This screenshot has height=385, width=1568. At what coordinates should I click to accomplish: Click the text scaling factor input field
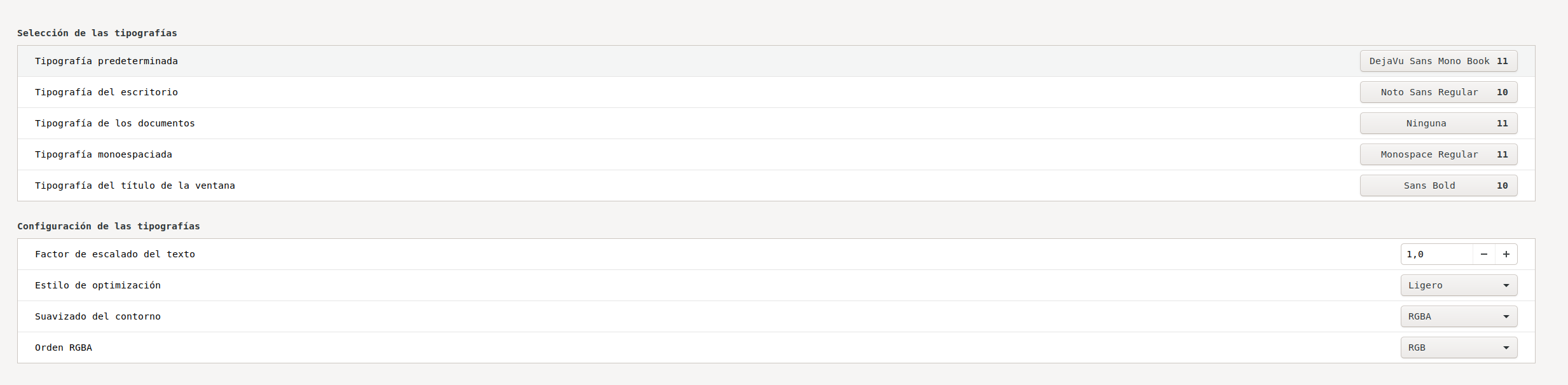point(1436,254)
